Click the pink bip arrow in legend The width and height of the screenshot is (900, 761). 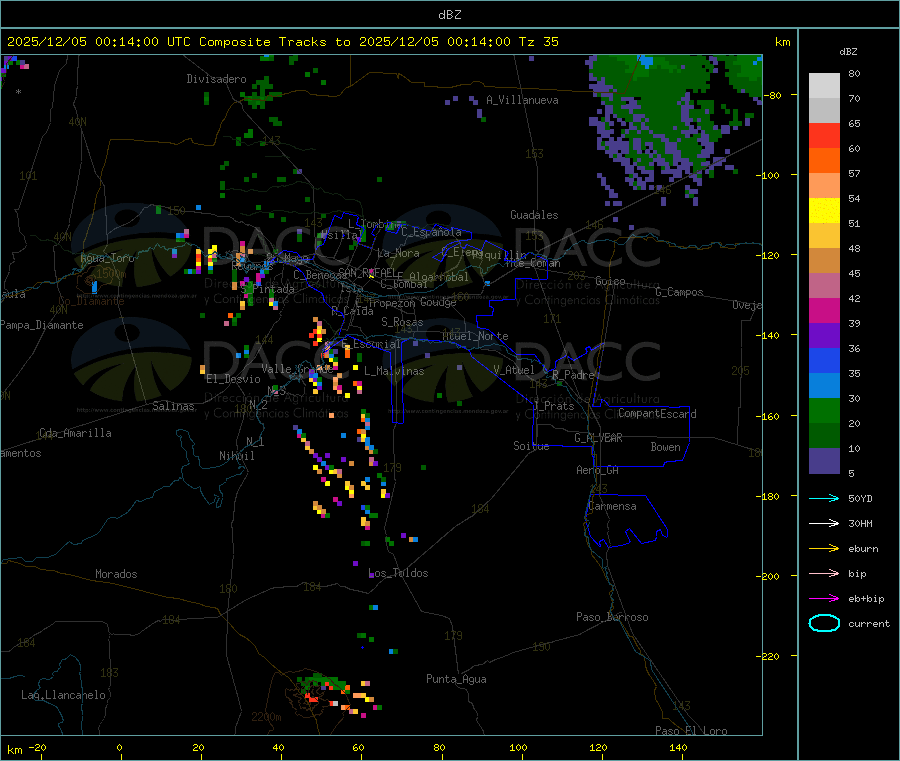pyautogui.click(x=824, y=573)
